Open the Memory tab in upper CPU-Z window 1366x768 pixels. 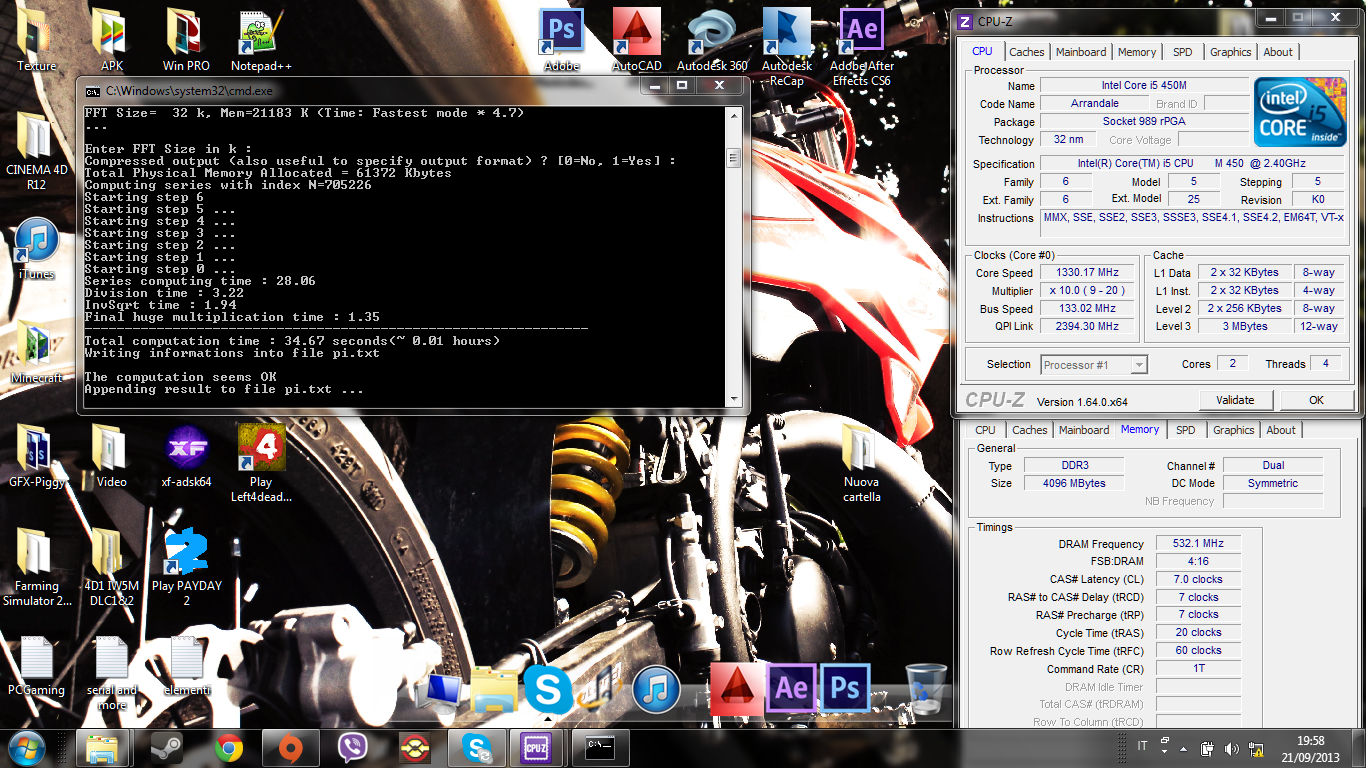pos(1137,52)
